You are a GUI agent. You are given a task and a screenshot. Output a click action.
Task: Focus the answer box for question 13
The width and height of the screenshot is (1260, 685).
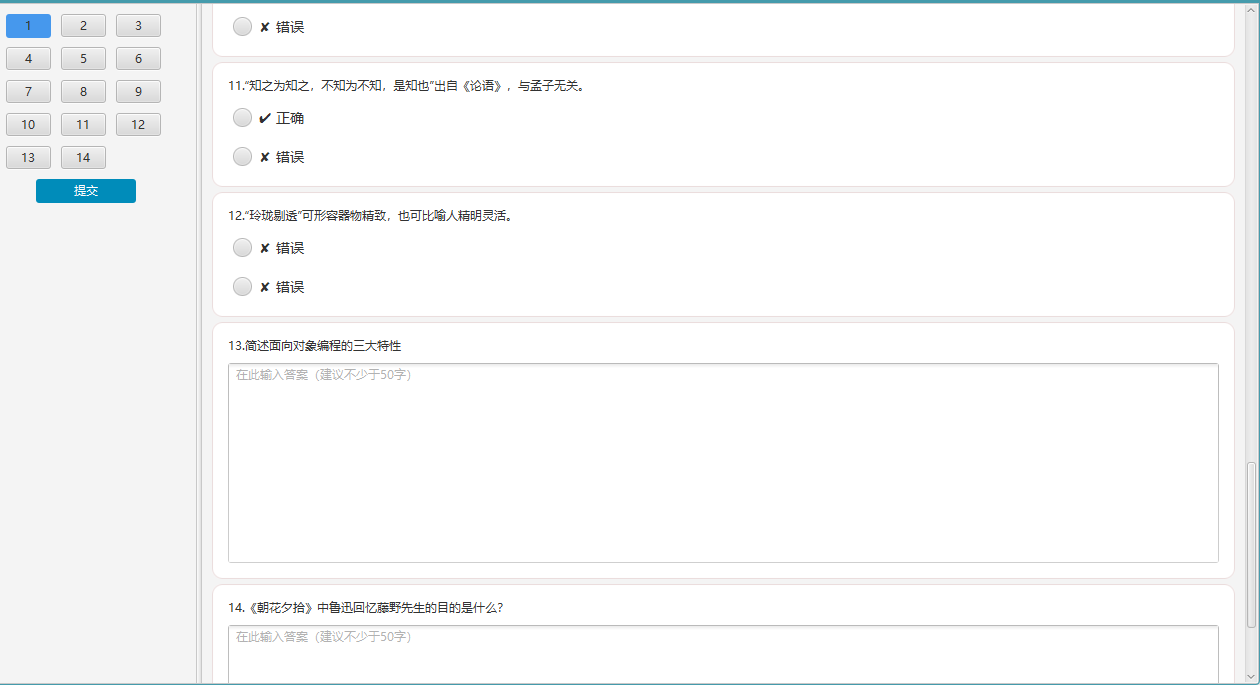(x=723, y=462)
